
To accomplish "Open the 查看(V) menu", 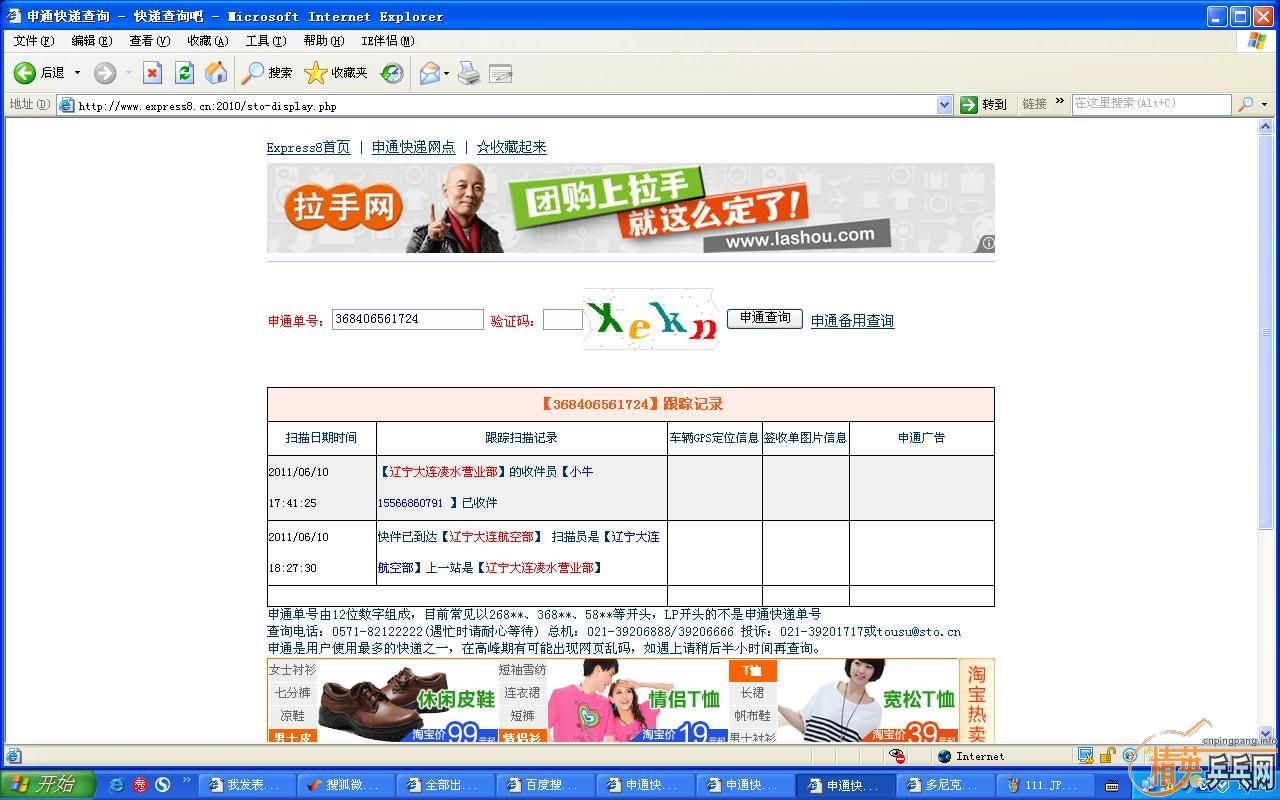I will click(x=150, y=41).
